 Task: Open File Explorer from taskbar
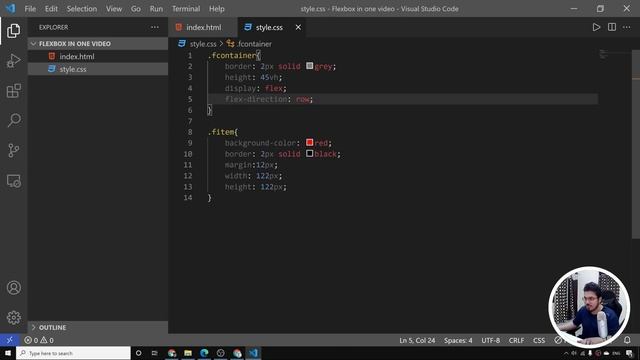pos(188,353)
